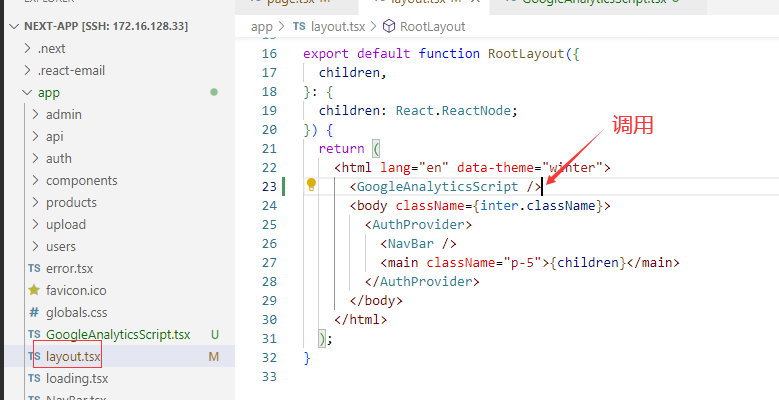The width and height of the screenshot is (779, 400).
Task: Select layout.tsx in the explorer
Action: (73, 357)
